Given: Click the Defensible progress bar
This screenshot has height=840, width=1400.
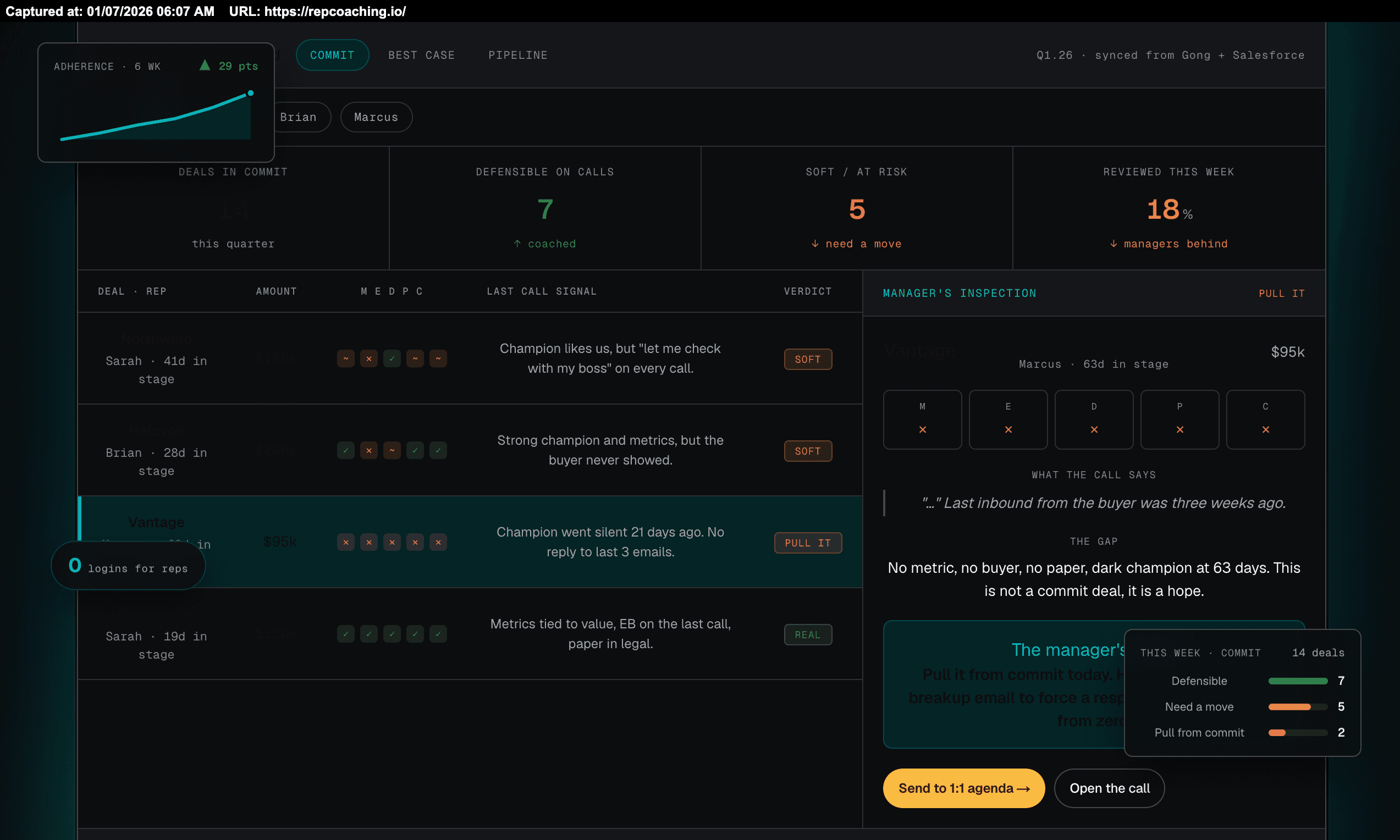Looking at the screenshot, I should (1298, 681).
